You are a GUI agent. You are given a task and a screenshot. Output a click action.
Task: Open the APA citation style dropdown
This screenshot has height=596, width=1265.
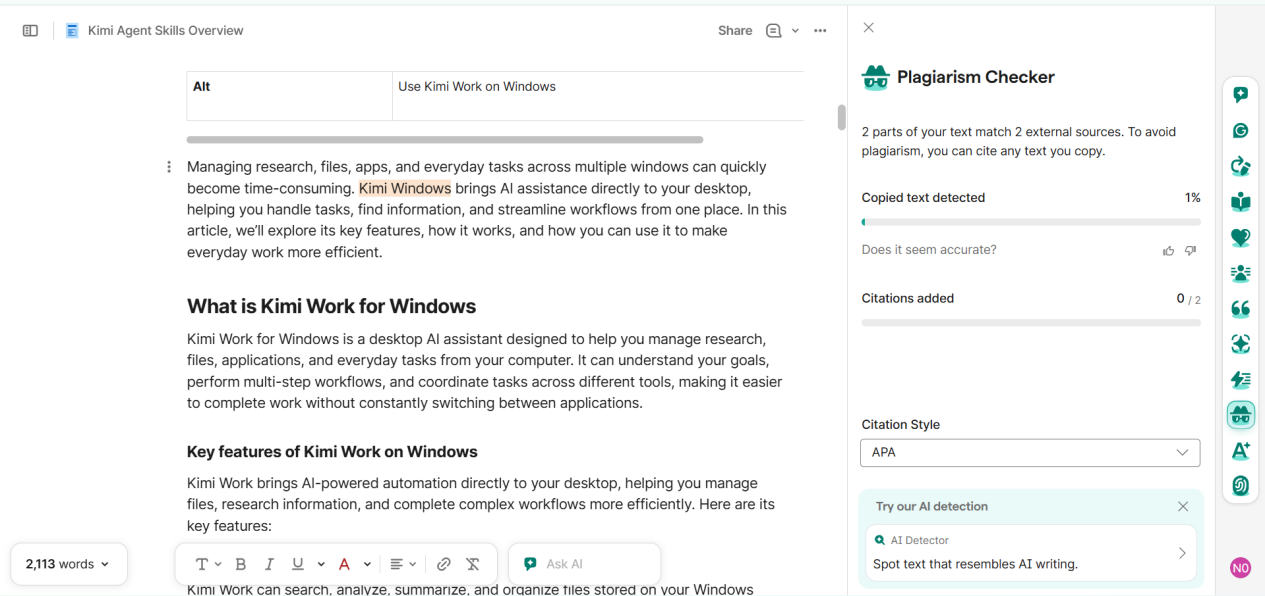pos(1030,452)
